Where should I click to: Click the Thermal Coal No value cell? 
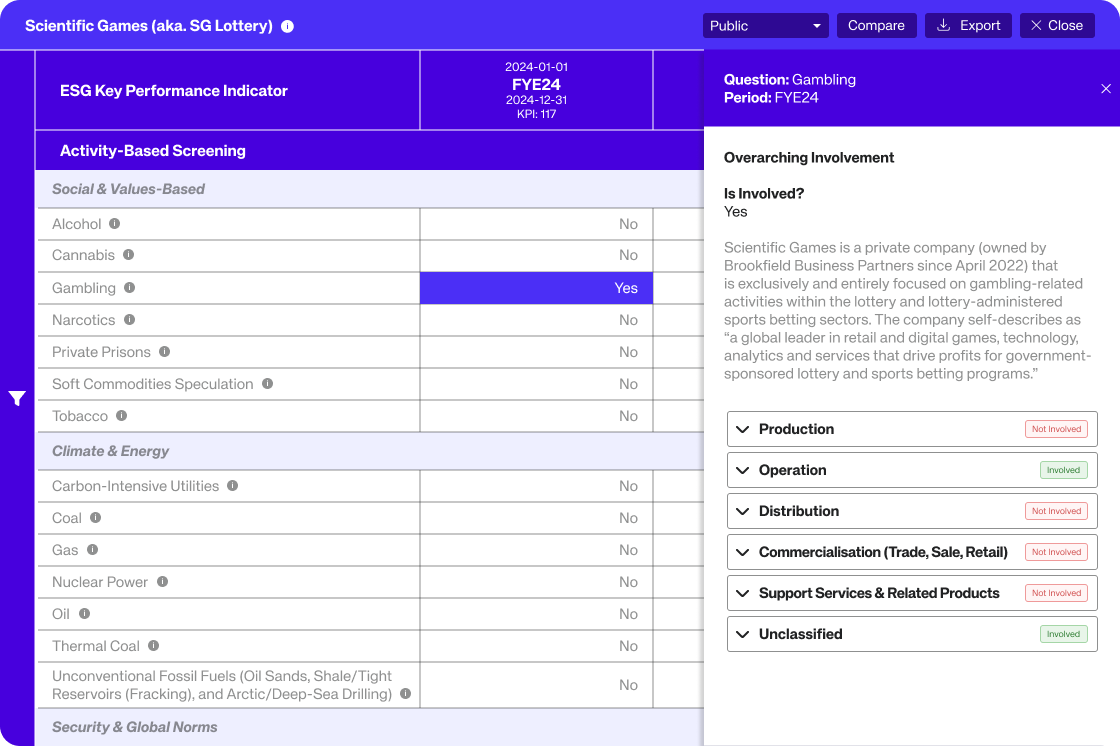pos(536,646)
